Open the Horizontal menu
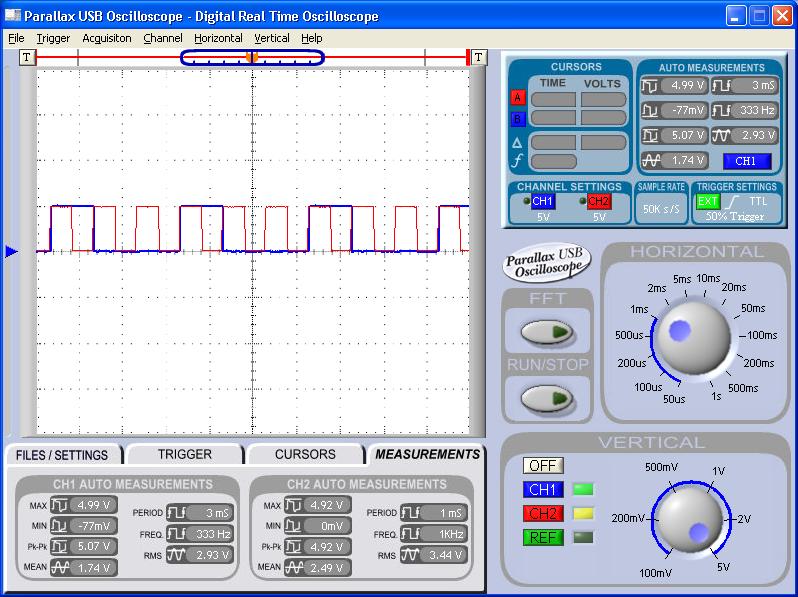The width and height of the screenshot is (798, 597). (x=218, y=38)
